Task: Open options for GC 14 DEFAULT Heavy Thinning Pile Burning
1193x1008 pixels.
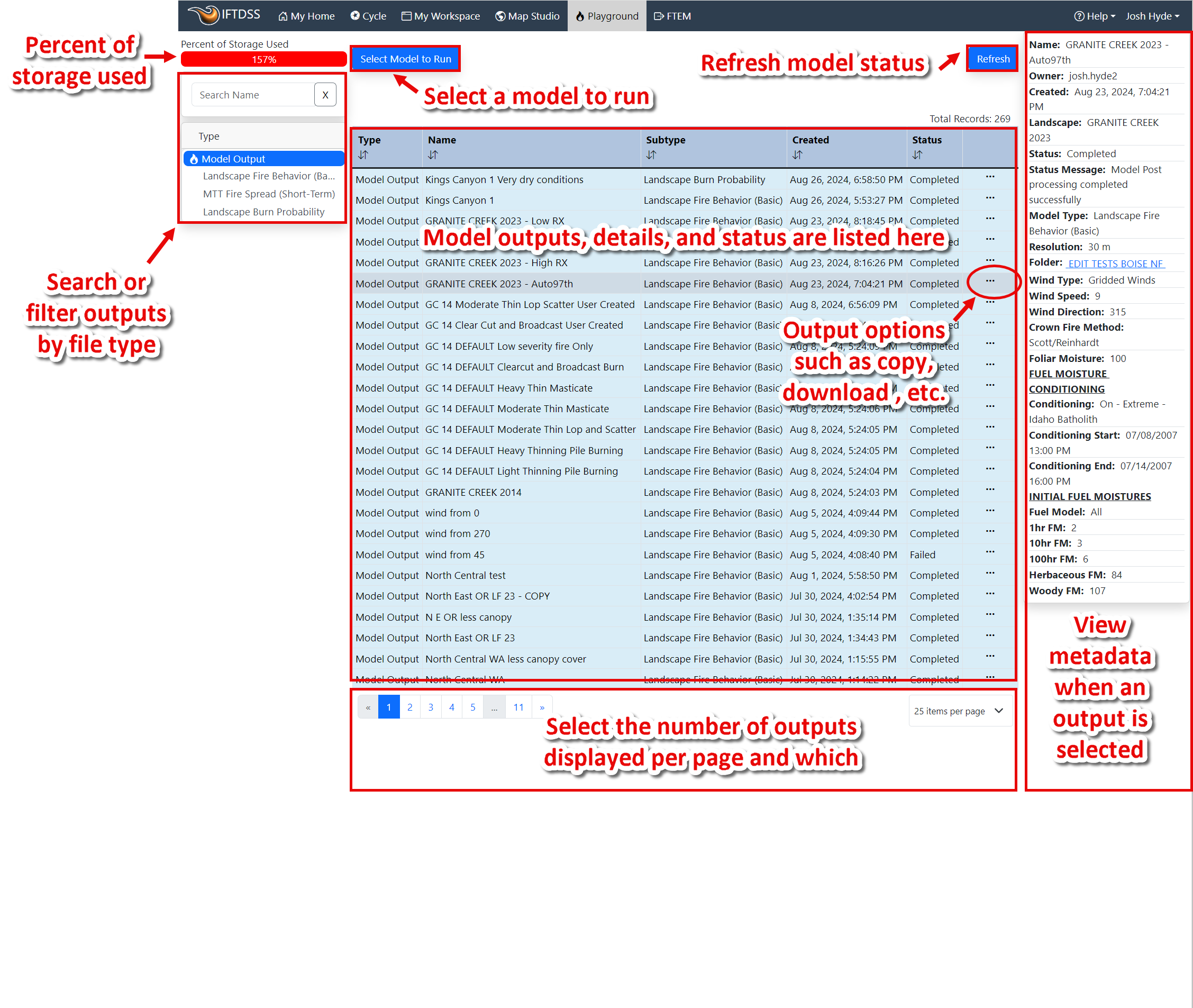Action: (x=990, y=448)
